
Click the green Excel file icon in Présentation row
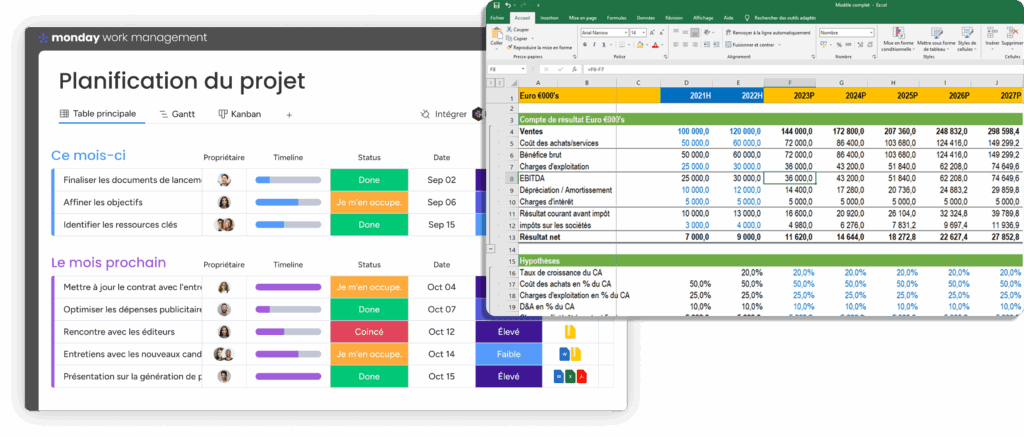coord(569,377)
